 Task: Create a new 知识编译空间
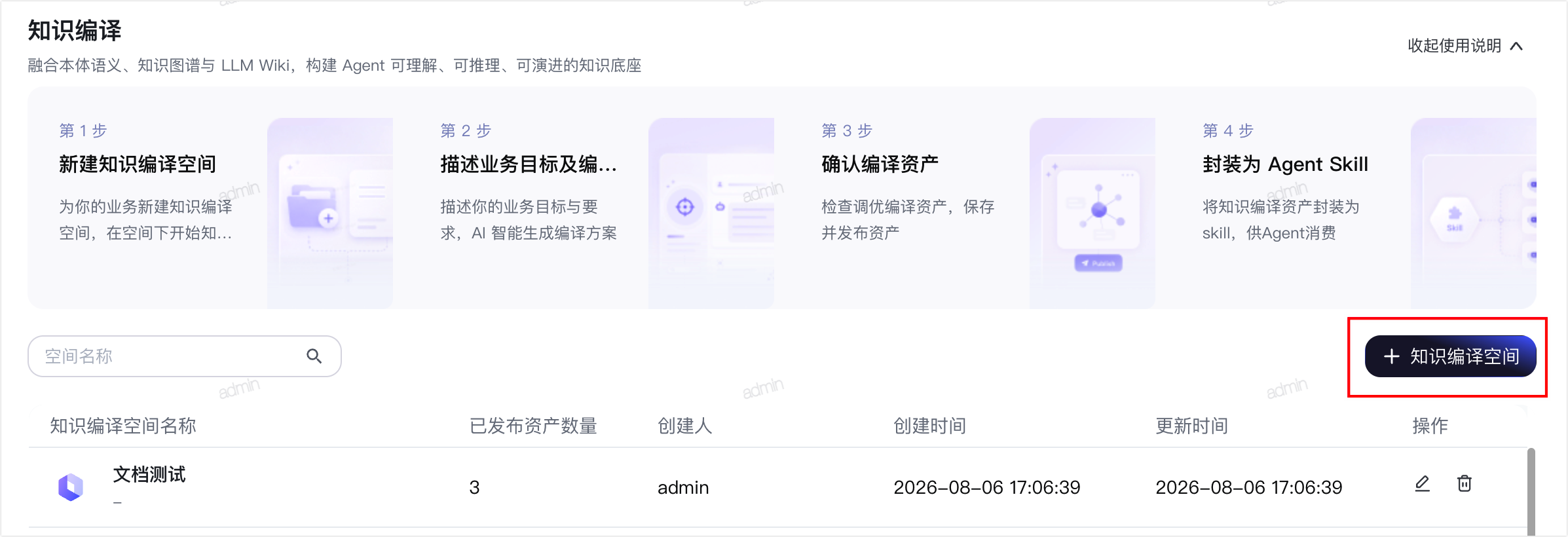tap(1450, 356)
